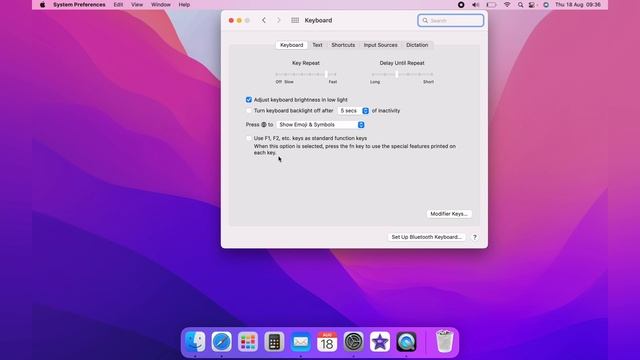The height and width of the screenshot is (360, 640).
Task: Launch Safari from the Dock
Action: tap(222, 342)
